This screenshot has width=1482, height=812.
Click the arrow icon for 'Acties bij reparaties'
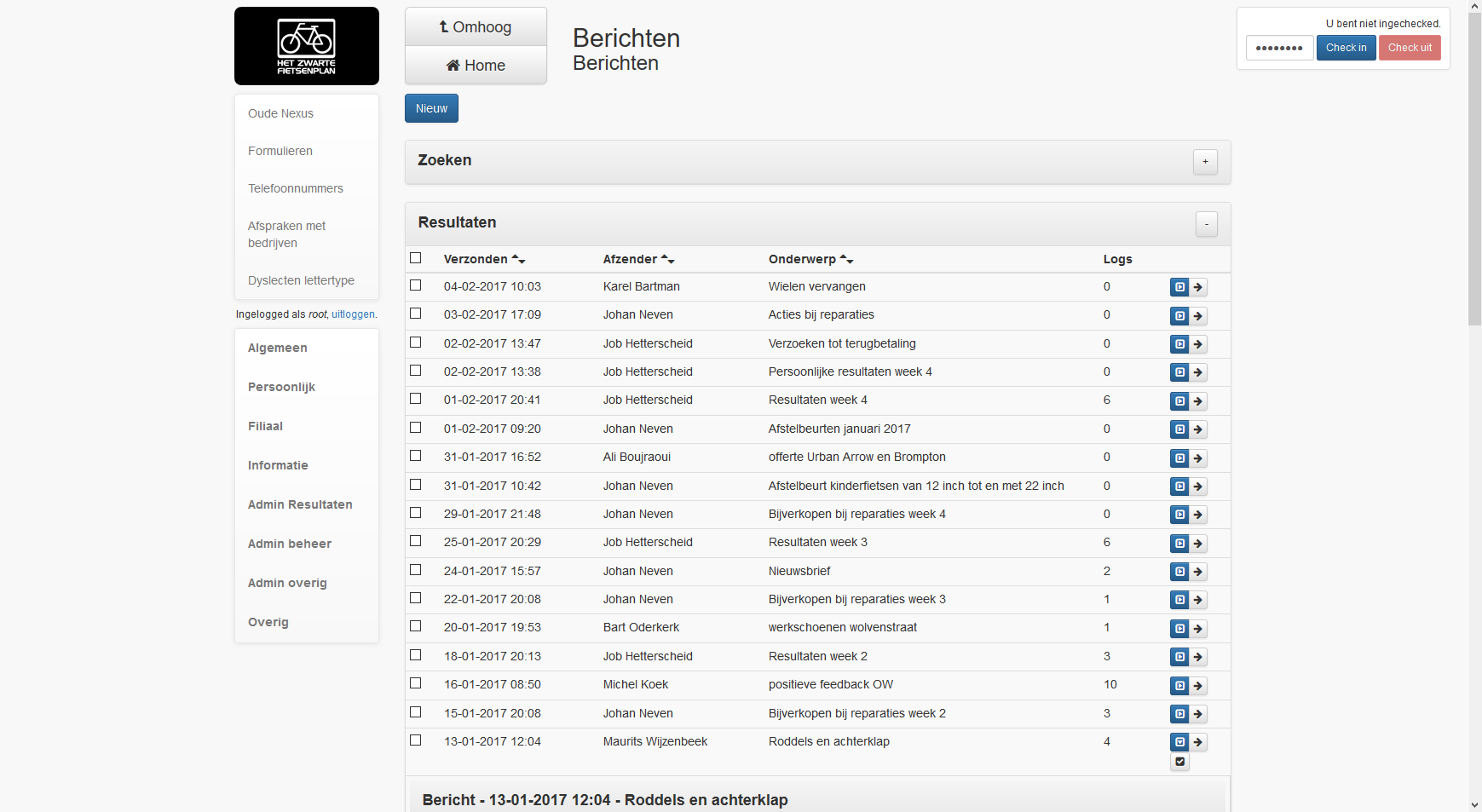tap(1198, 316)
